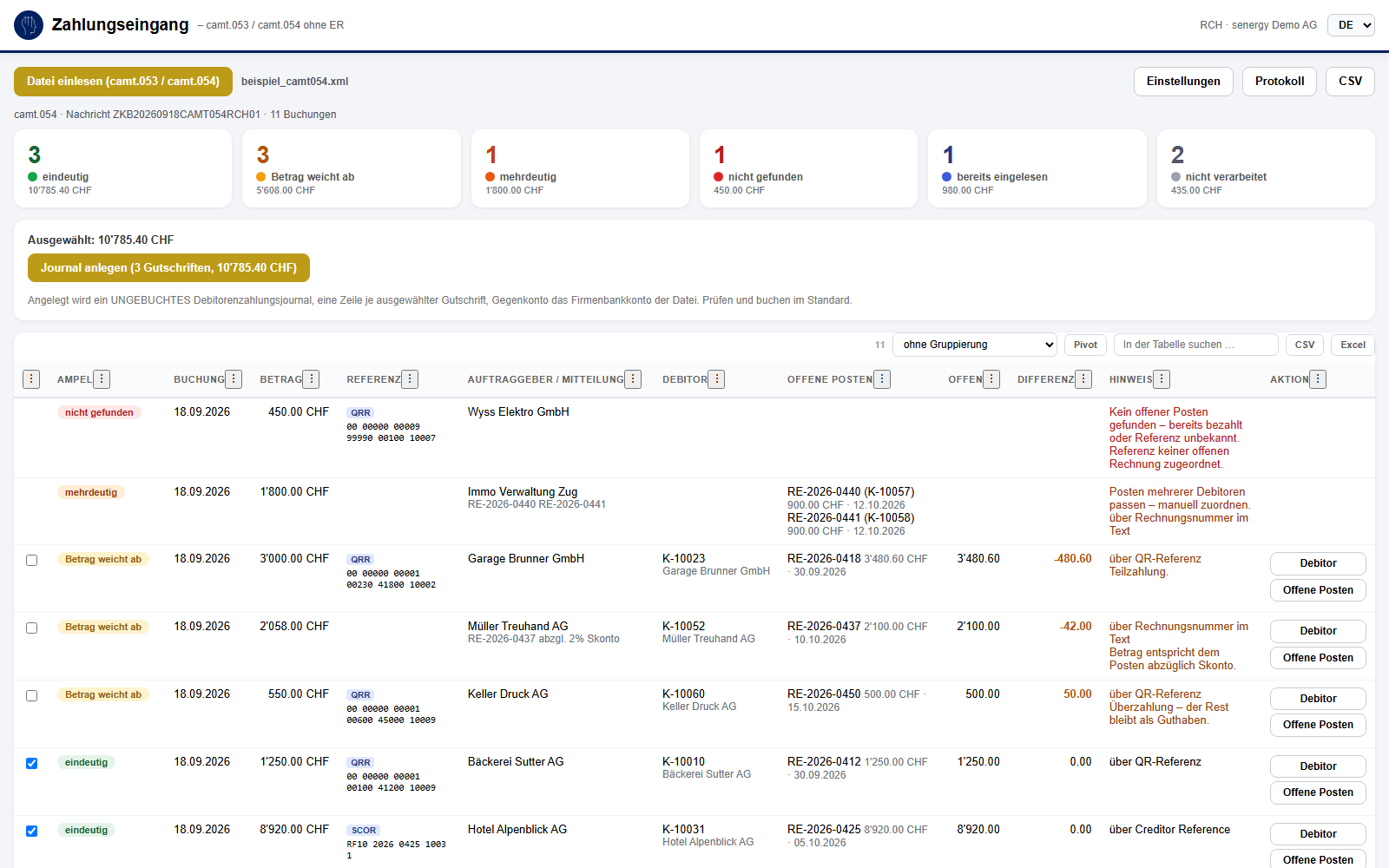Click the SCOR tag in Hotel Alpenblick row

364,831
